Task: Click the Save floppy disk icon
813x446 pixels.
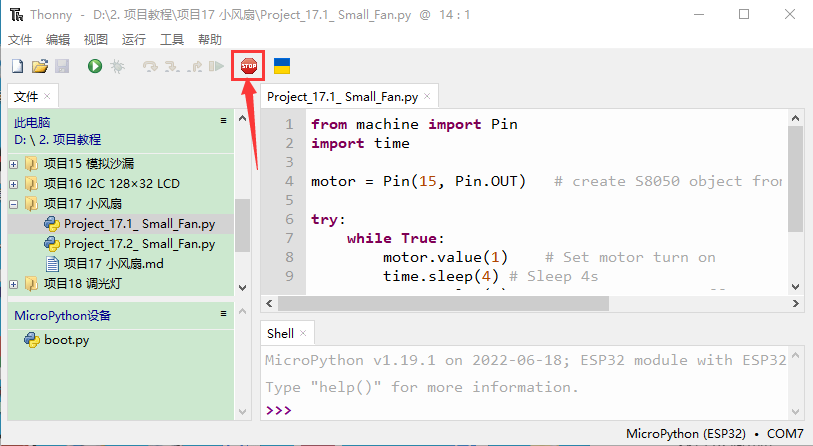Action: [62, 66]
